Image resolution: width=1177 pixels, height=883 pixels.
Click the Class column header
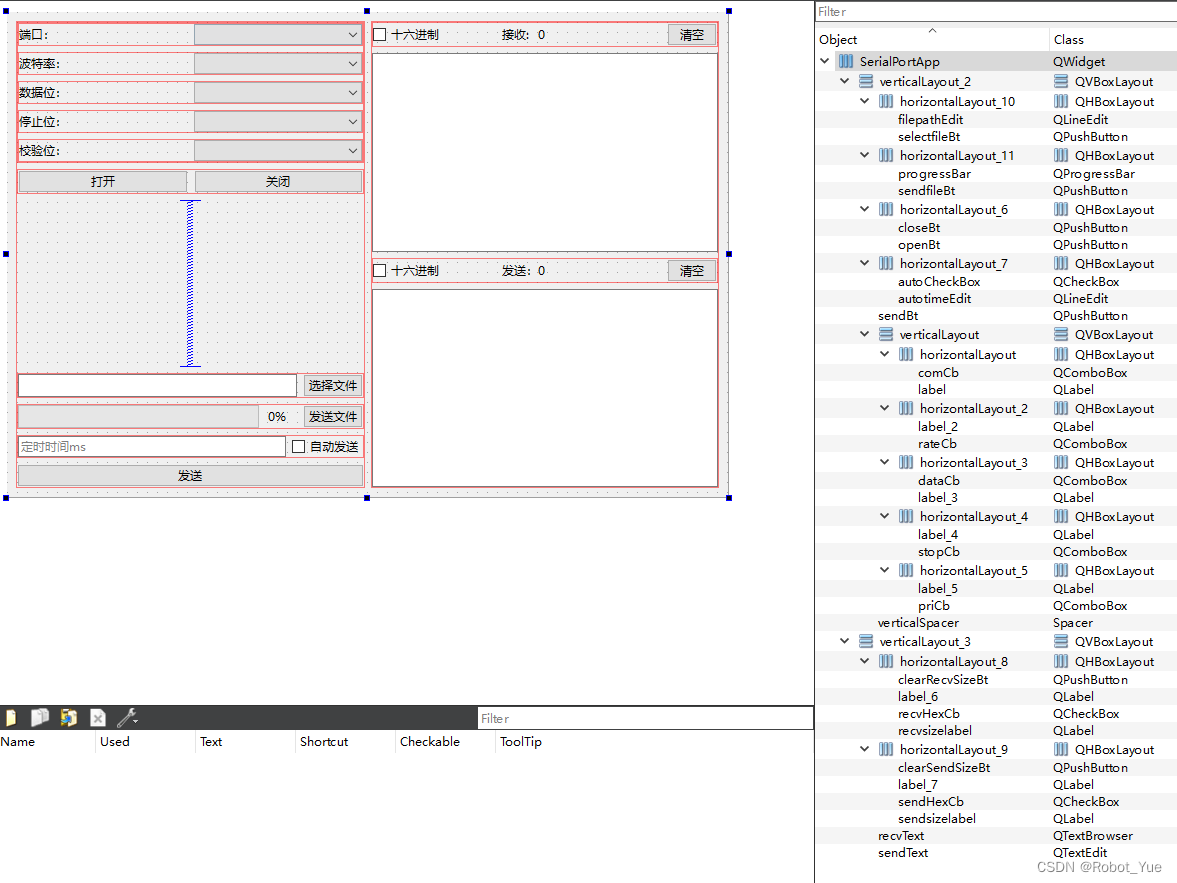(x=1112, y=39)
